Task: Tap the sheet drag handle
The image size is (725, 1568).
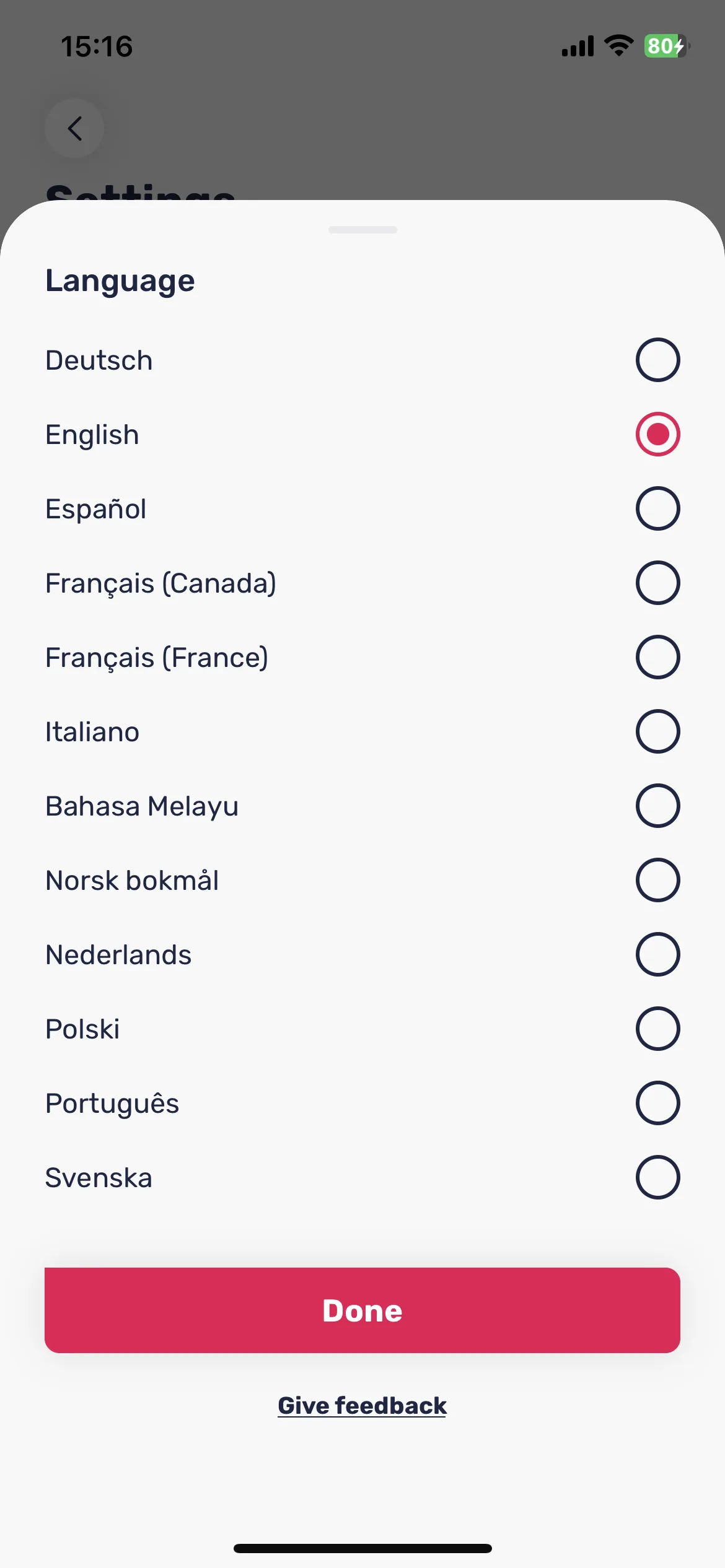Action: pyautogui.click(x=362, y=230)
